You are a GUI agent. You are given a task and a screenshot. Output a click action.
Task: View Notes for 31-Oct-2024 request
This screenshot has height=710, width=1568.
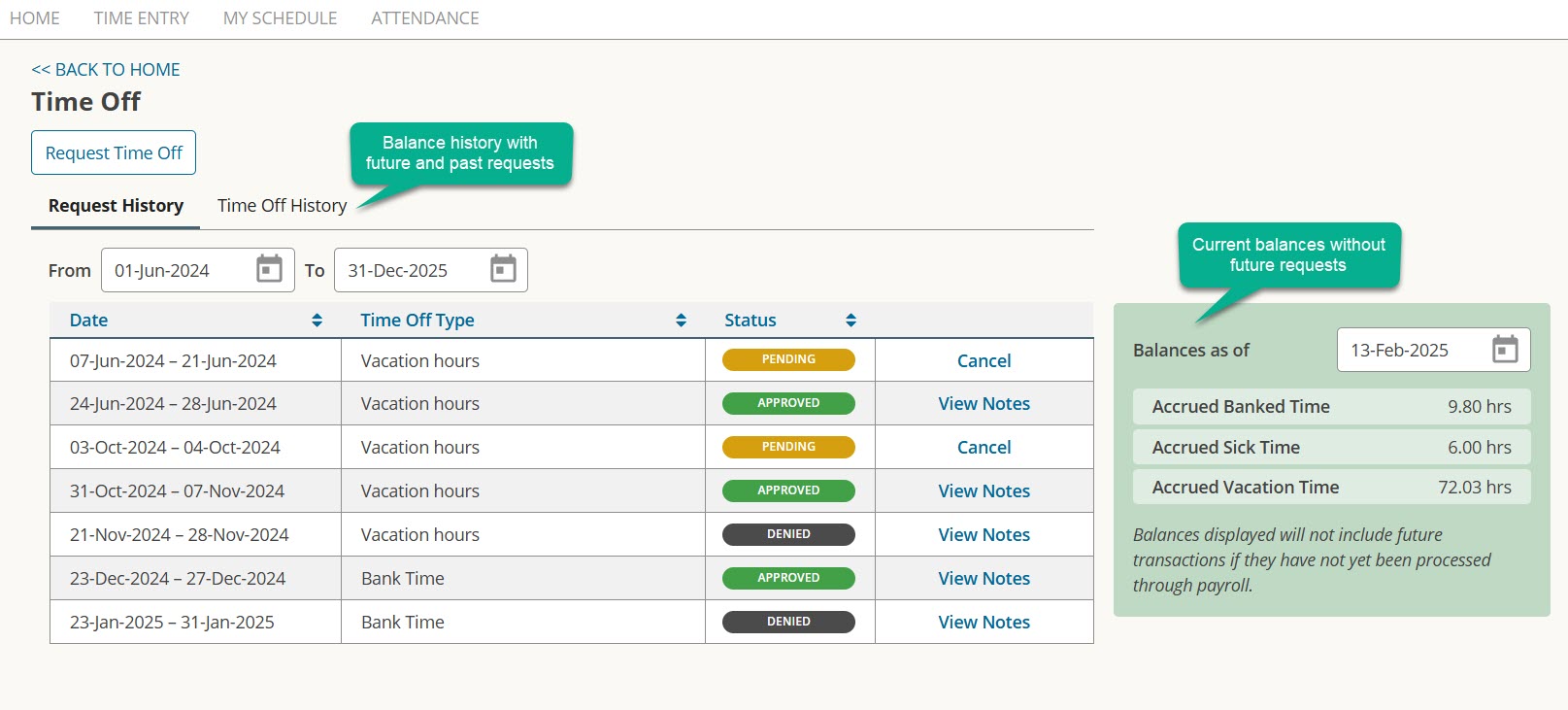(x=984, y=490)
